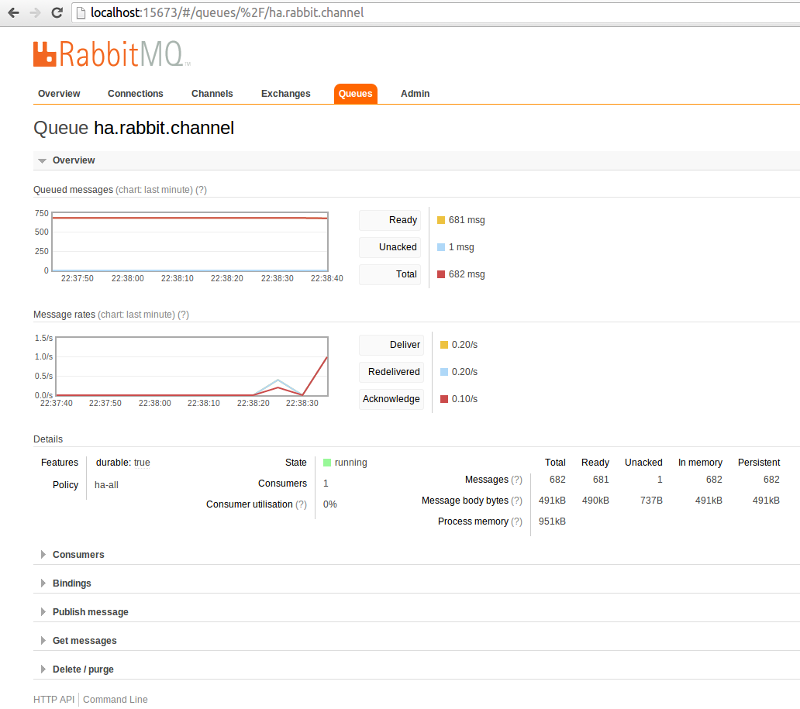Click the 951kB process memory value
This screenshot has width=800, height=709.
552,522
